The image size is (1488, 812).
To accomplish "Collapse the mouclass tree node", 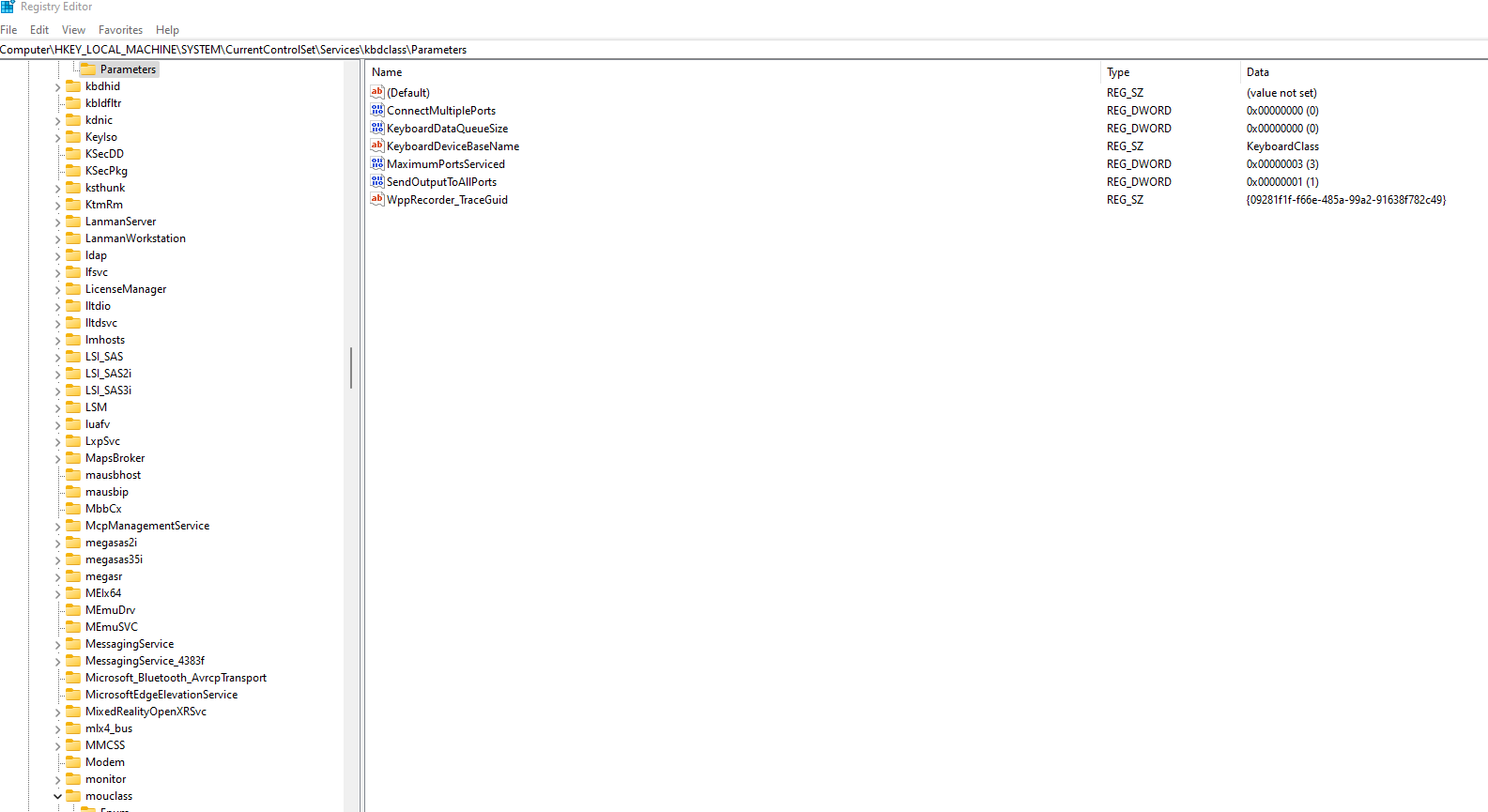I will click(x=57, y=796).
